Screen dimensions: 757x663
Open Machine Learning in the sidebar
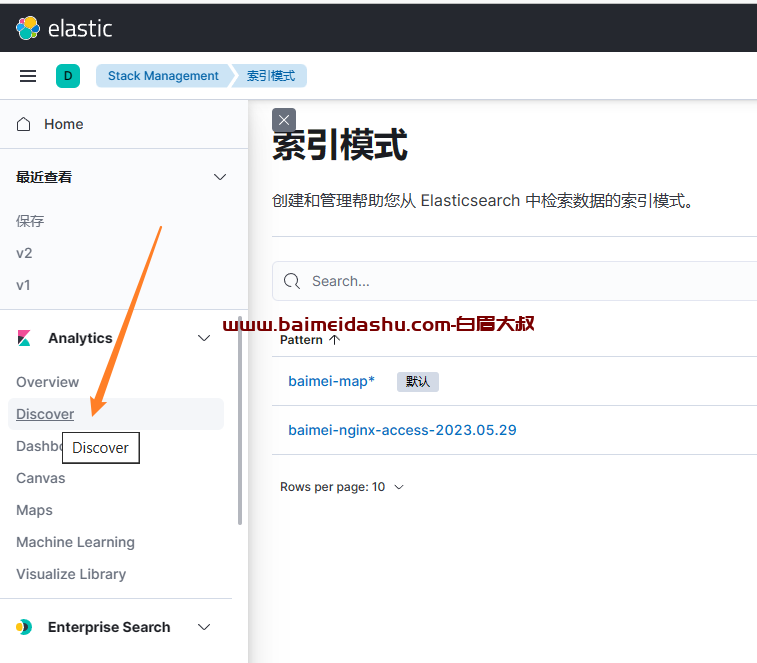[x=75, y=542]
